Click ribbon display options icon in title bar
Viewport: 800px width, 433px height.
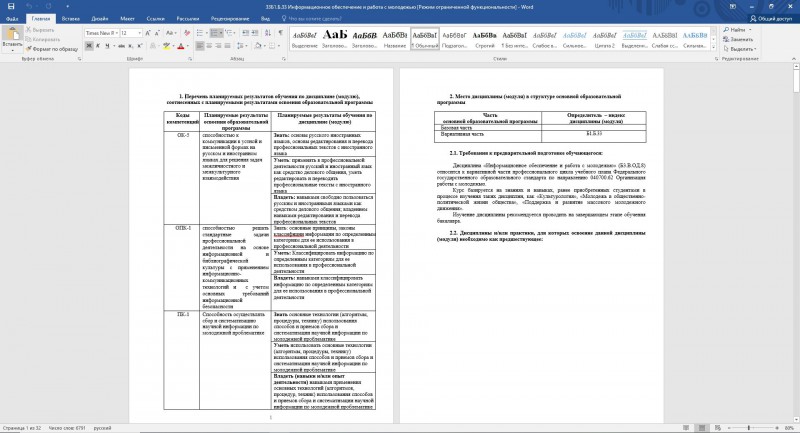click(733, 7)
